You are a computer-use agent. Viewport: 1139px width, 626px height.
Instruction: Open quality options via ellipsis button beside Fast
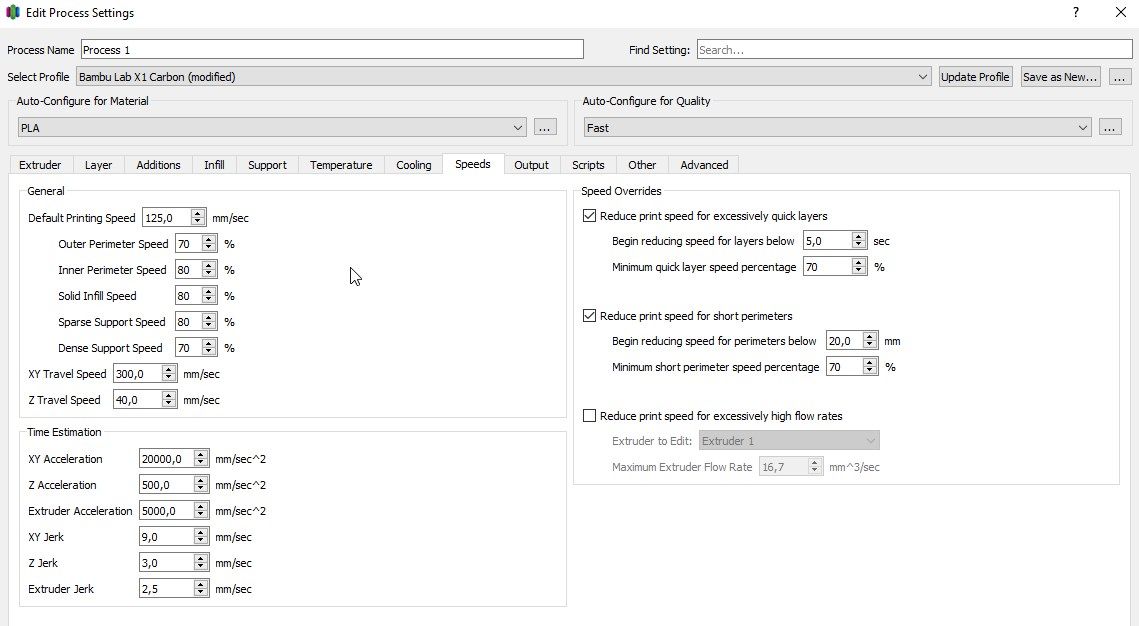click(x=1110, y=128)
